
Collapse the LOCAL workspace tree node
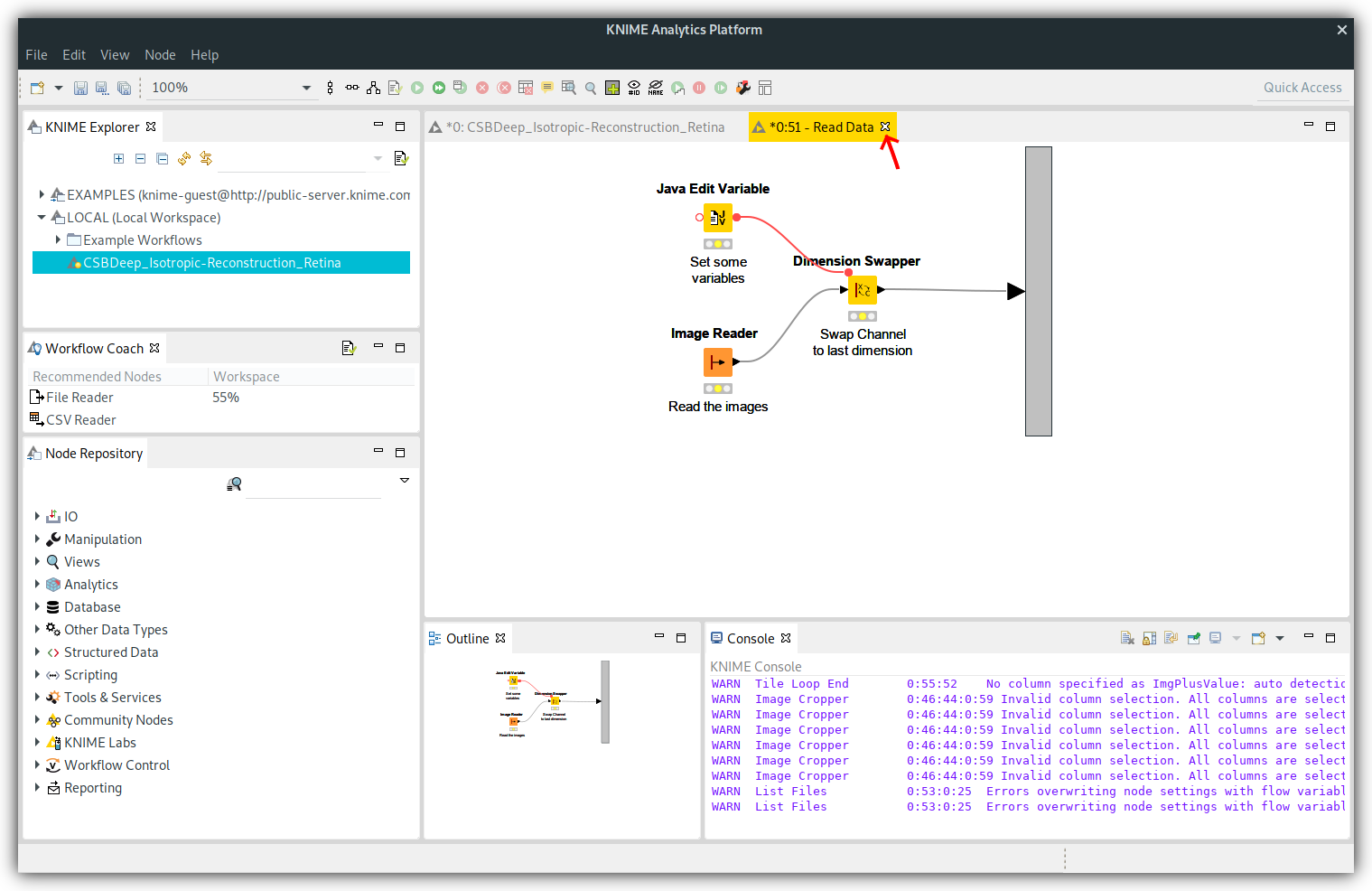42,217
